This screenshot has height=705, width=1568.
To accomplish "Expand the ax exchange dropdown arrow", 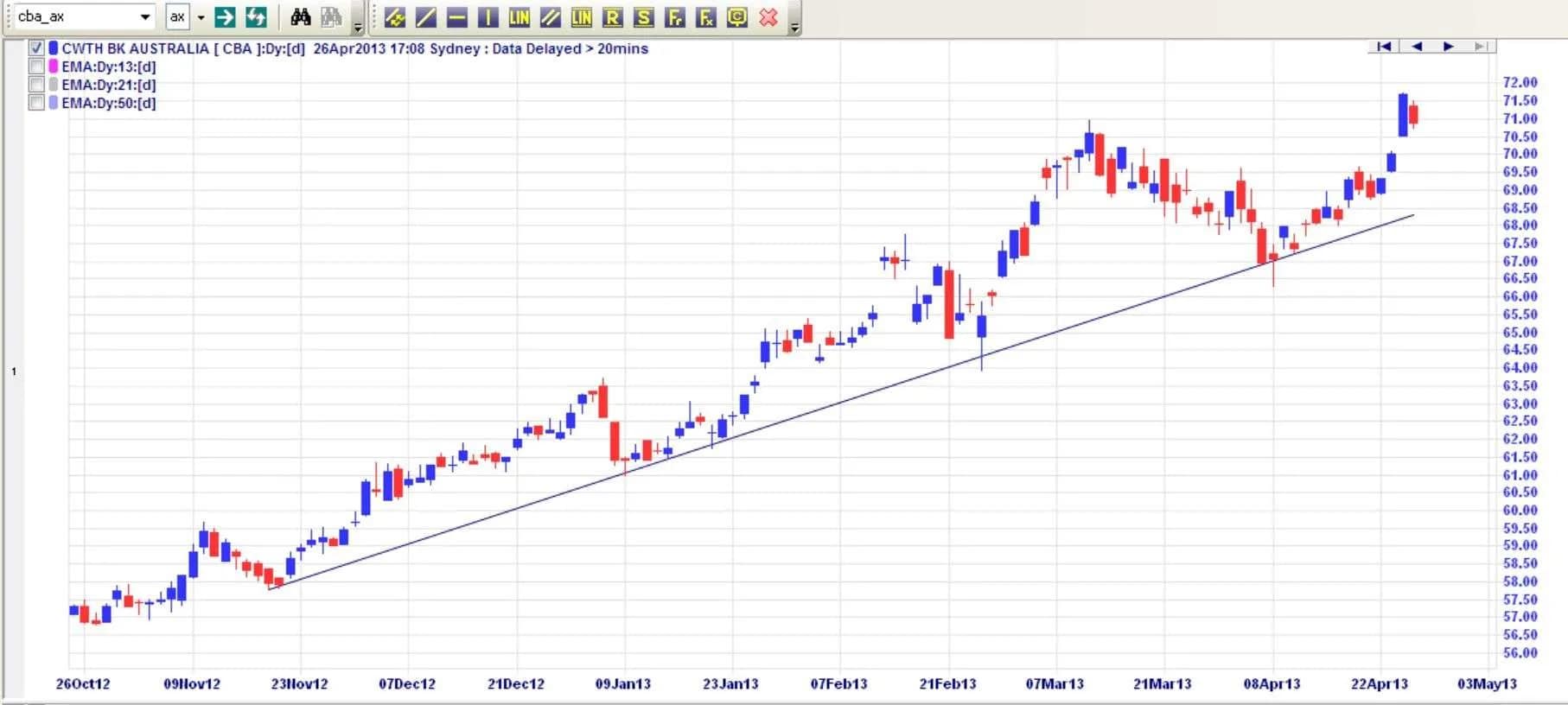I will click(201, 16).
